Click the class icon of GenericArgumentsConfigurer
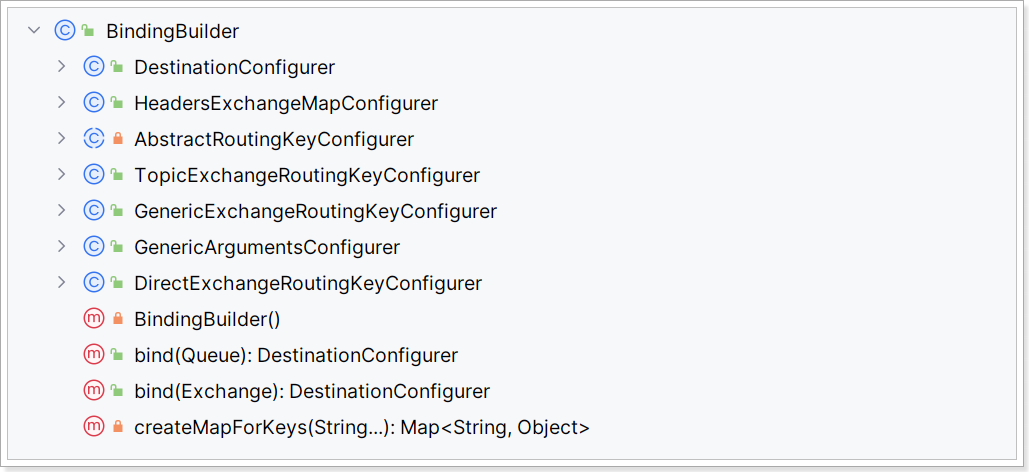Image resolution: width=1029 pixels, height=472 pixels. pos(94,247)
